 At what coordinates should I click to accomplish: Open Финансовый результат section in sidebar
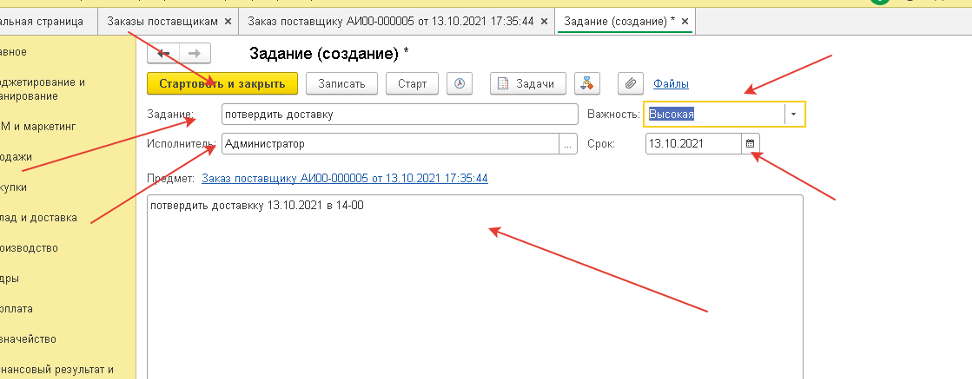pos(57,370)
